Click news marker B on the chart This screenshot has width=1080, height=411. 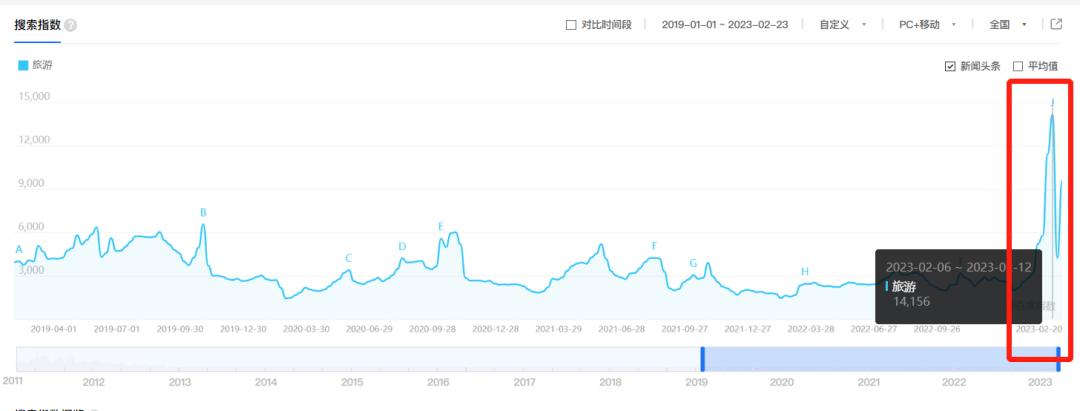tap(203, 213)
